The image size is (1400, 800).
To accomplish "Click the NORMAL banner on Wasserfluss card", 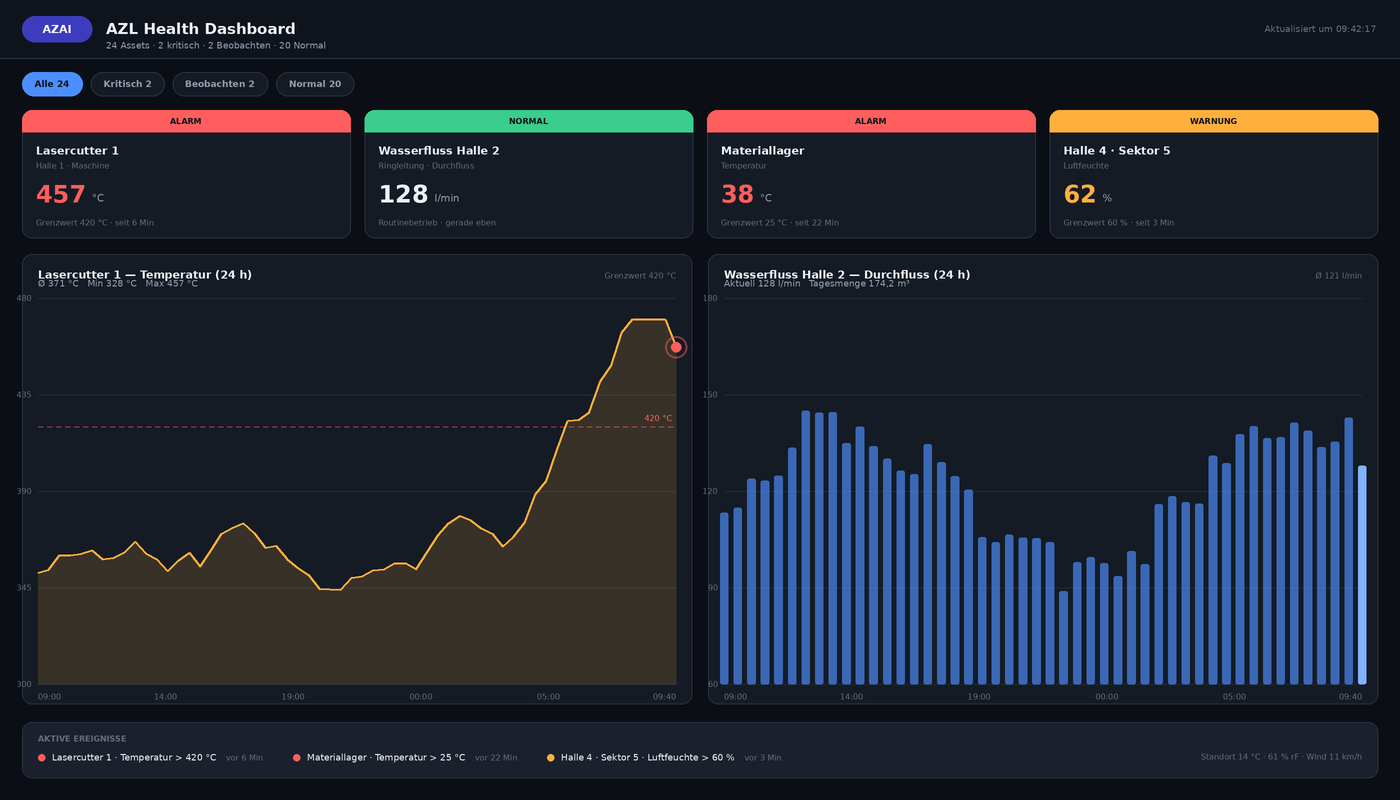I will coord(528,121).
